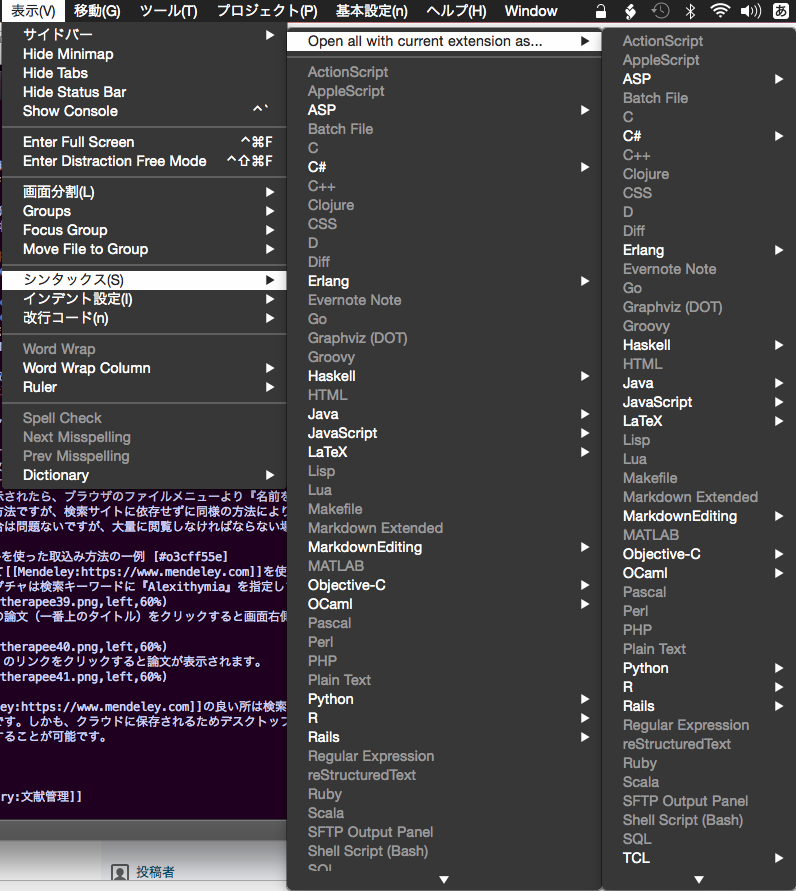Choose Batch File in the Syntax submenu
Image resolution: width=796 pixels, height=891 pixels.
coord(444,129)
